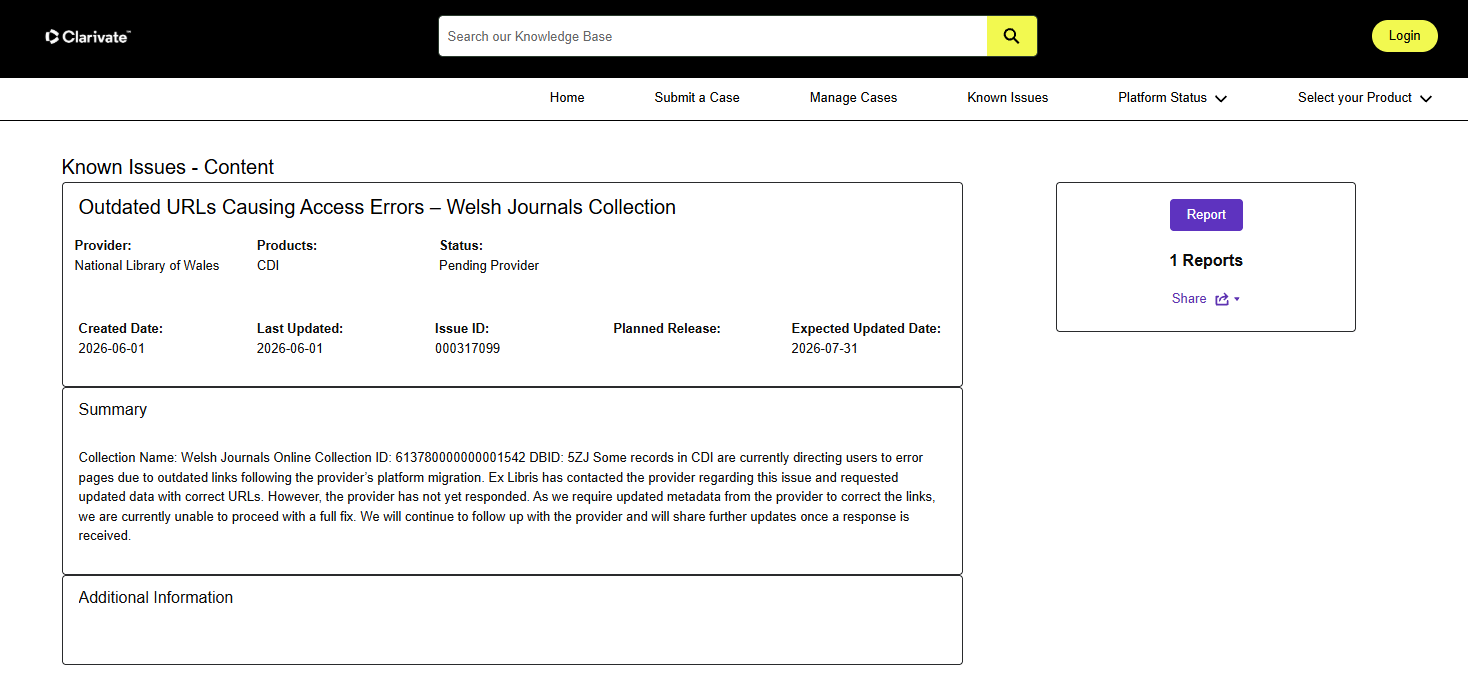The image size is (1468, 685).
Task: Click Created Date value 2026-06-01
Action: (x=112, y=349)
